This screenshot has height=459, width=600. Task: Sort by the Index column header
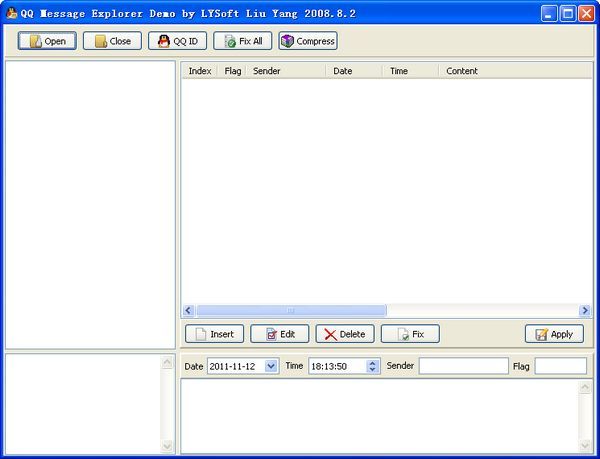click(x=200, y=71)
